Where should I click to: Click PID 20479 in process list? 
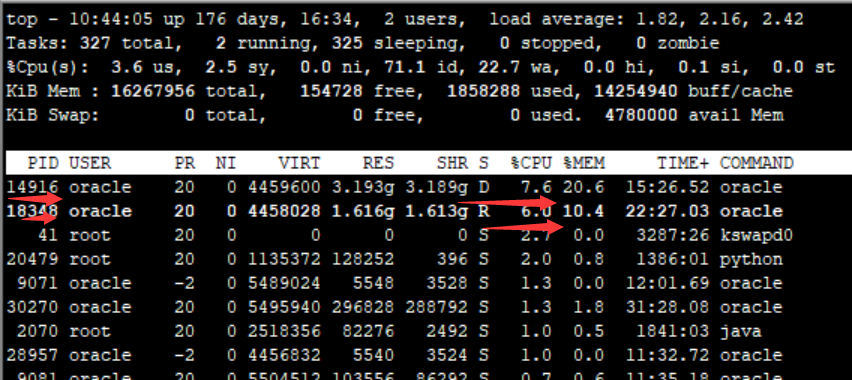pos(33,259)
